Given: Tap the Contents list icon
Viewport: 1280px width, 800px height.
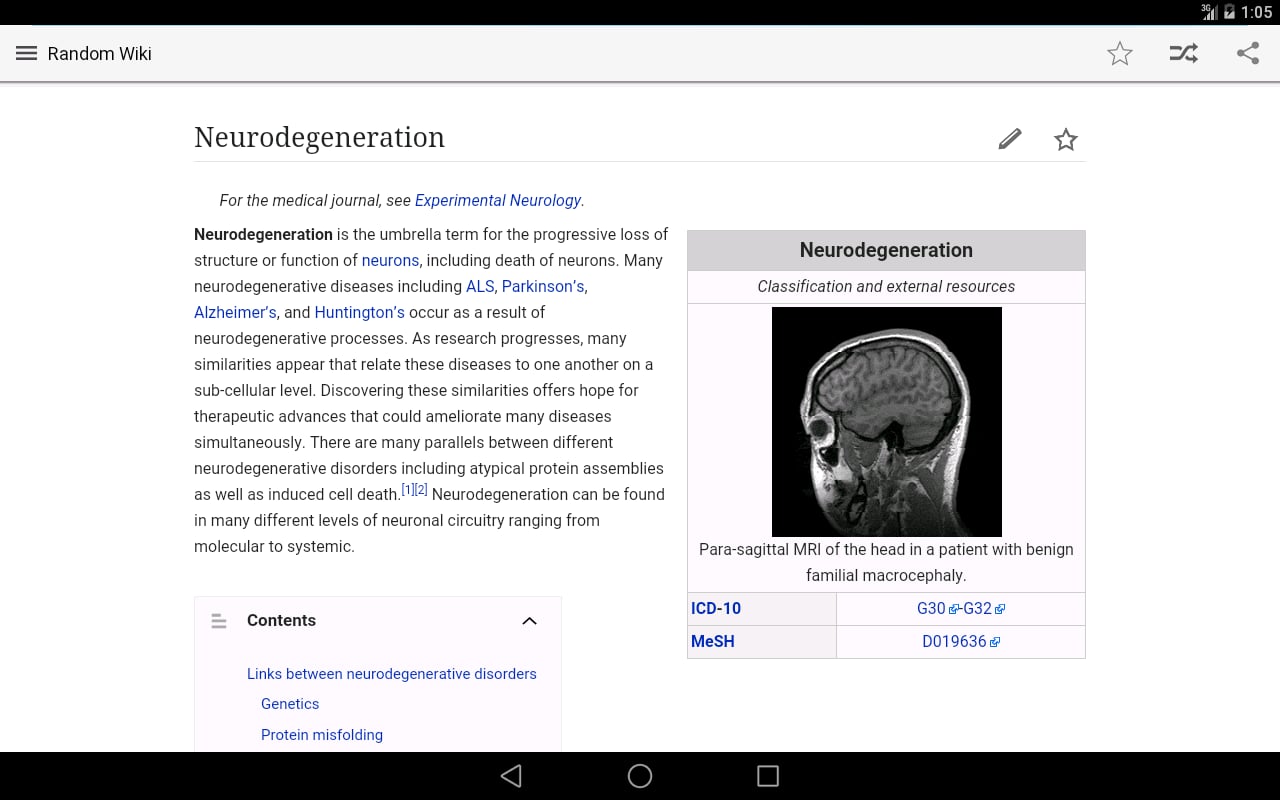Looking at the screenshot, I should (219, 621).
